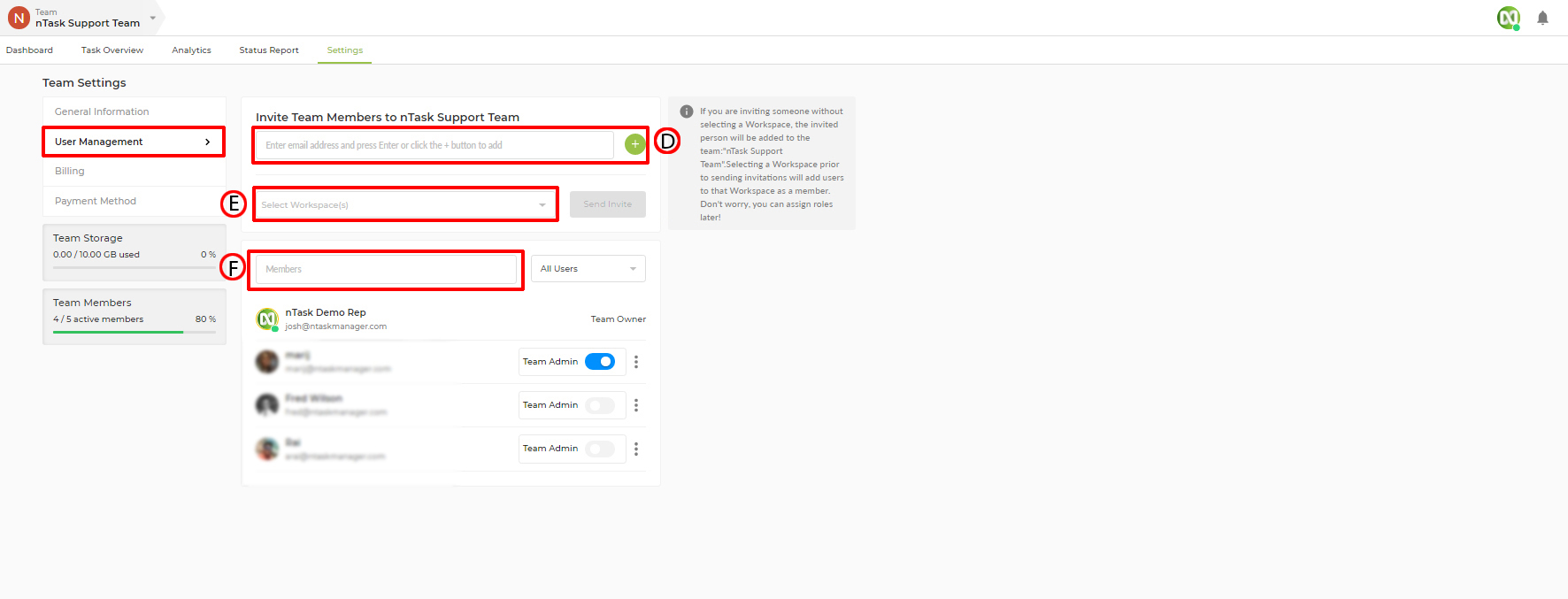This screenshot has height=599, width=1568.
Task: Enable Team Admin toggle in the last member row
Action: tap(600, 449)
